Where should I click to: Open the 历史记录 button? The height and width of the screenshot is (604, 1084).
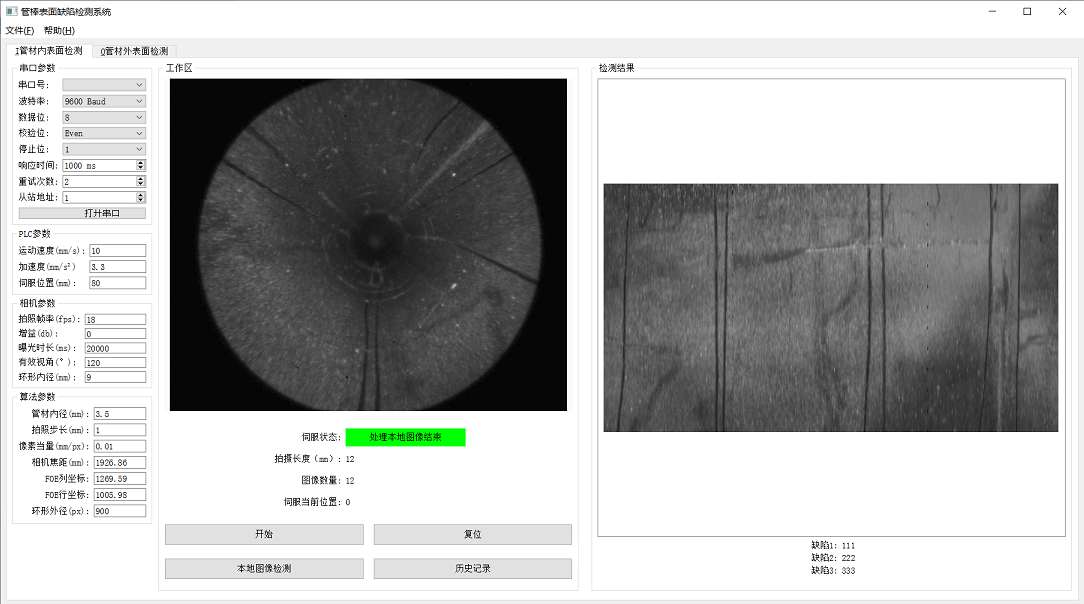coord(472,569)
